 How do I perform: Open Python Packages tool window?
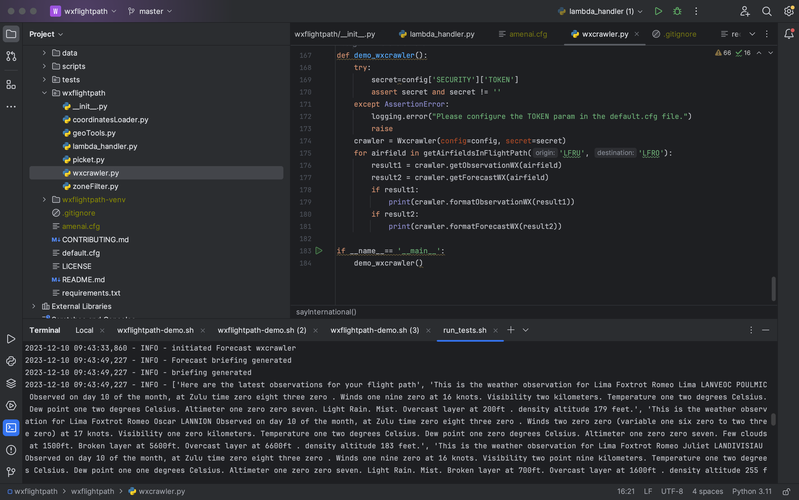11,383
